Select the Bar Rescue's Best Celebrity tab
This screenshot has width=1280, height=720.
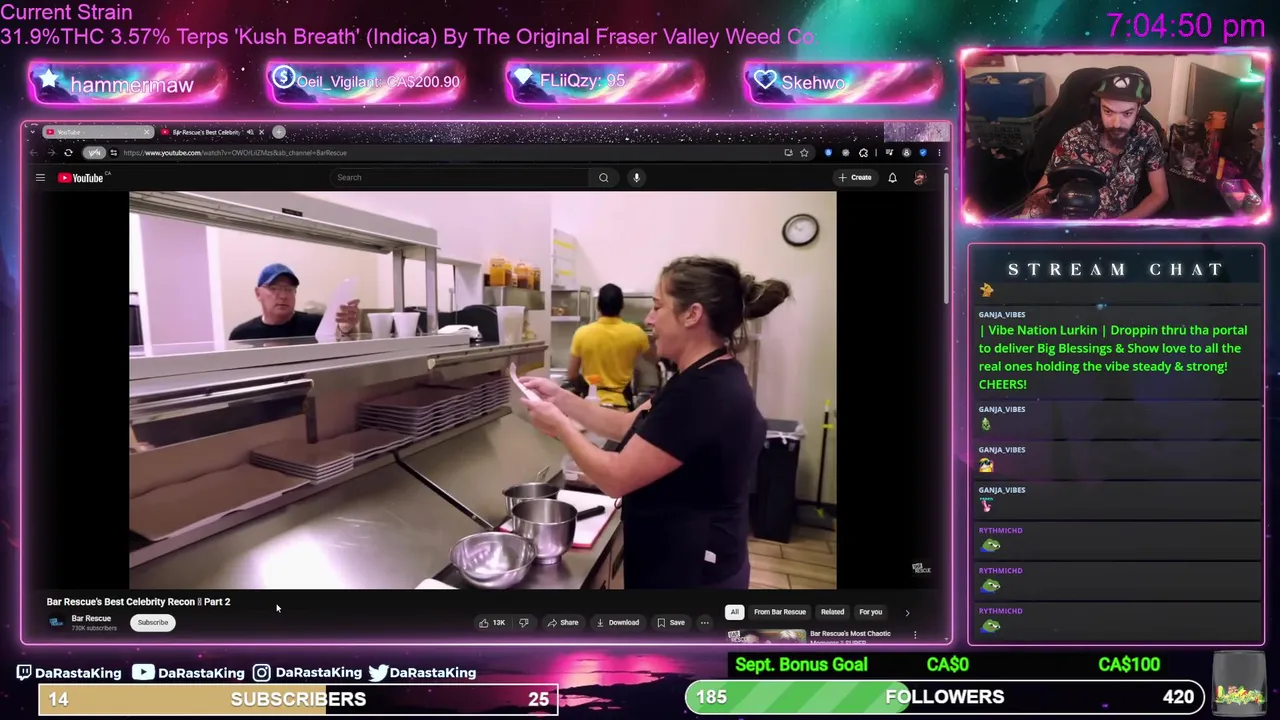point(204,132)
